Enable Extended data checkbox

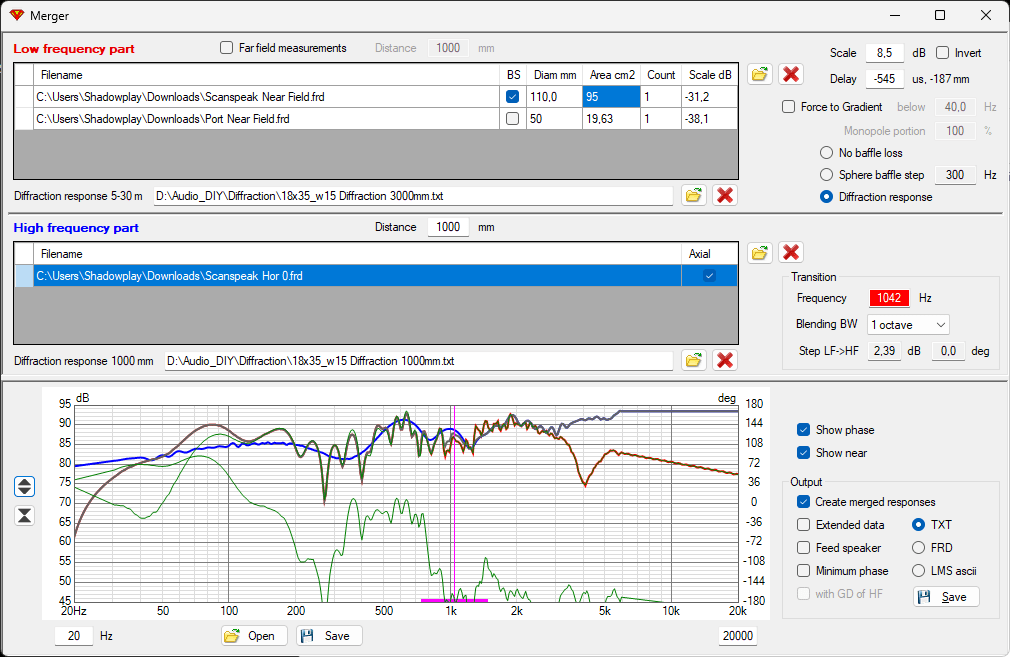(803, 525)
